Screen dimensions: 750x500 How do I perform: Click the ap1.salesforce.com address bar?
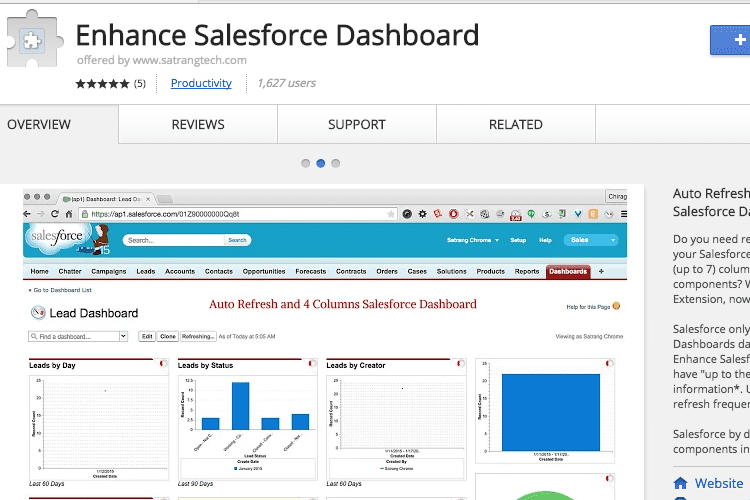238,214
